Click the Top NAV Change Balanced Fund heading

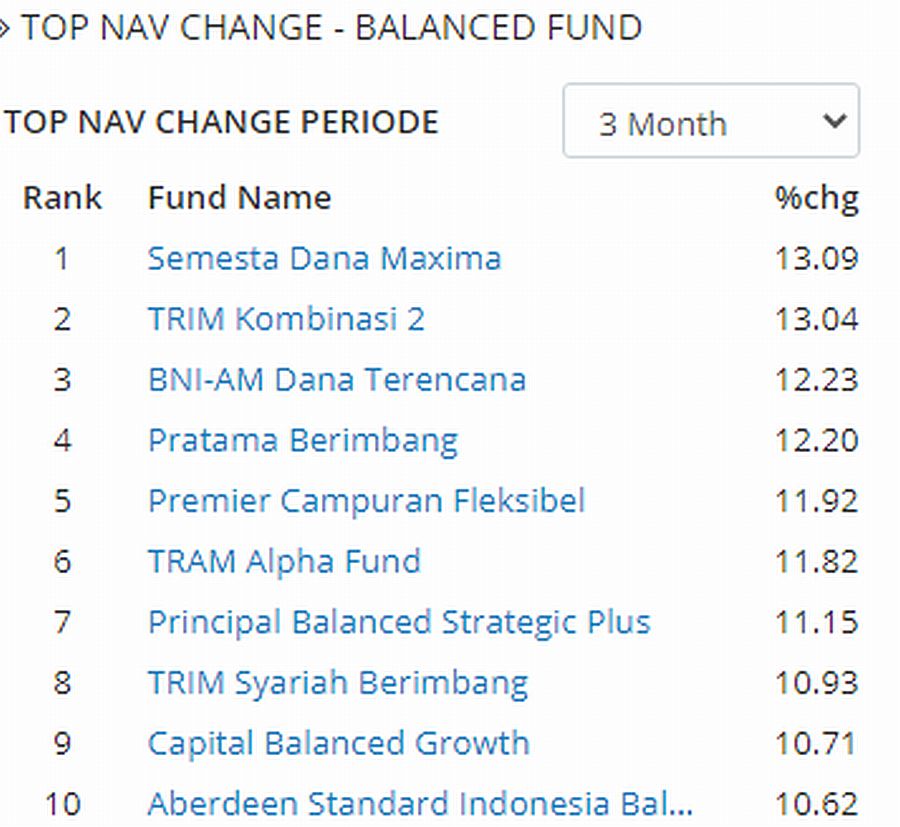click(x=330, y=28)
